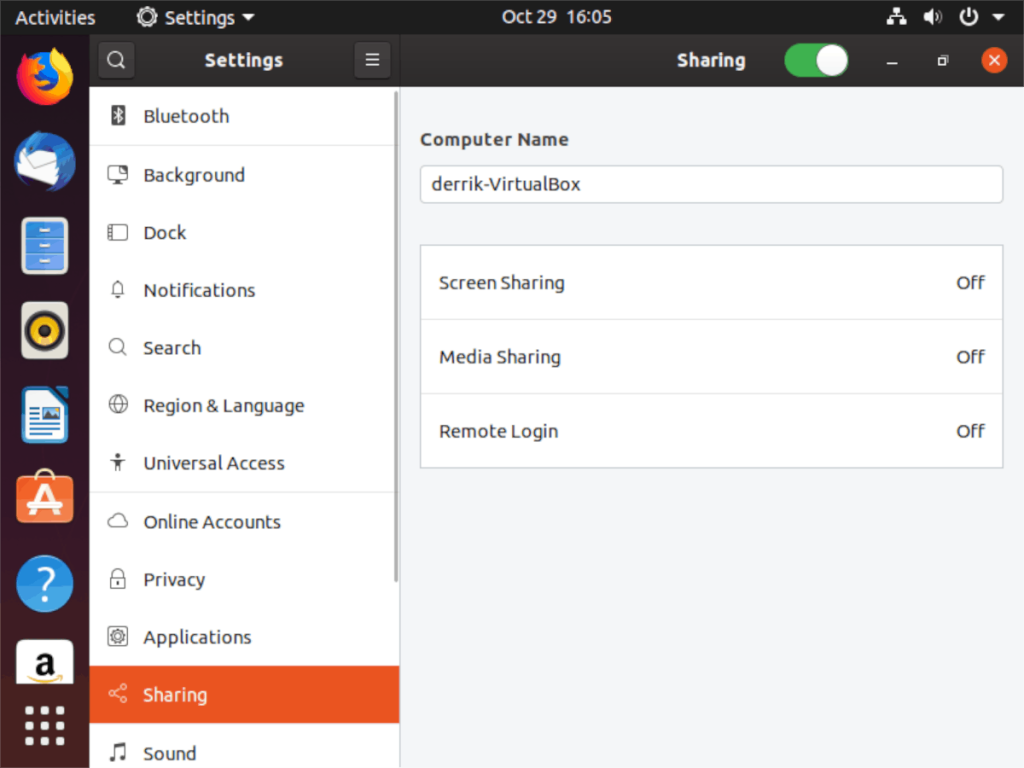Open the Screen Sharing setting row
The width and height of the screenshot is (1024, 768).
point(711,283)
